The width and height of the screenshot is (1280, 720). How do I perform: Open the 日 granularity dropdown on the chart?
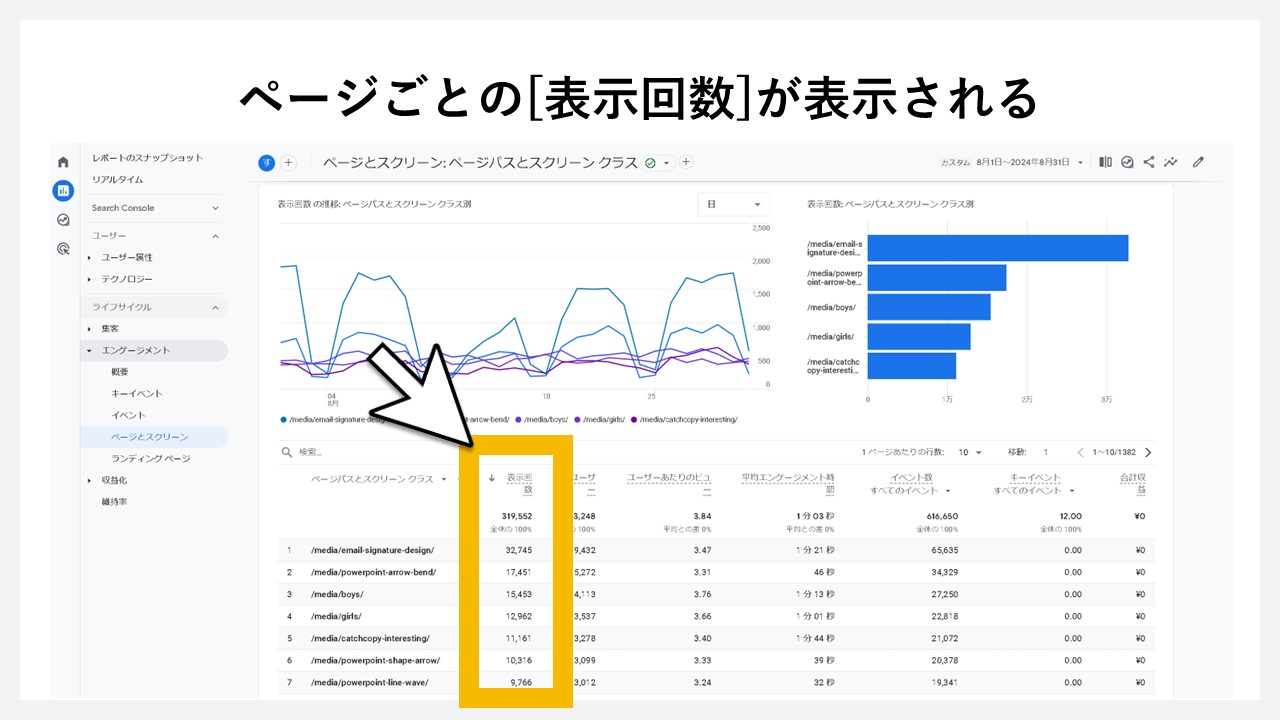coord(735,204)
